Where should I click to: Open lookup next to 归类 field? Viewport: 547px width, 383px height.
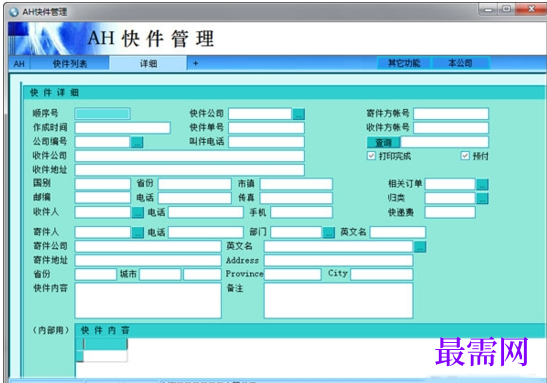482,198
